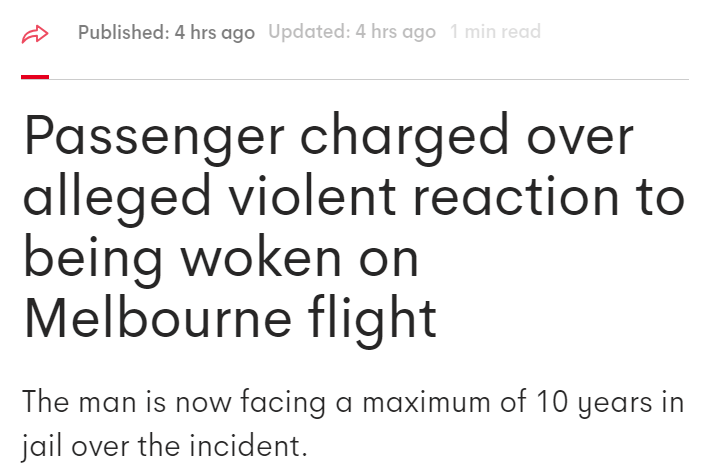Select the 'Updated: 4 hrs ago' timestamp

[352, 32]
